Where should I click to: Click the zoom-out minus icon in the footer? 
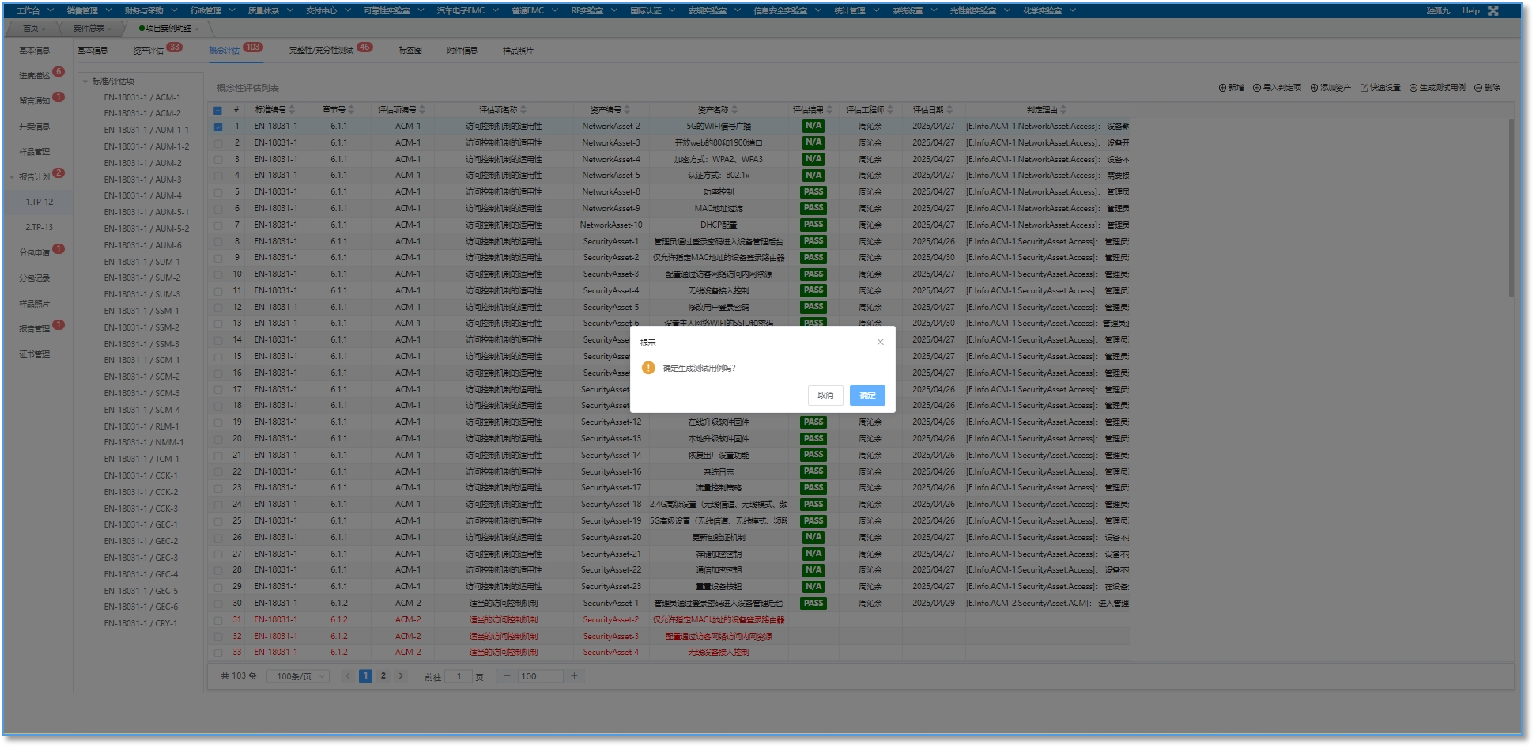(x=507, y=676)
